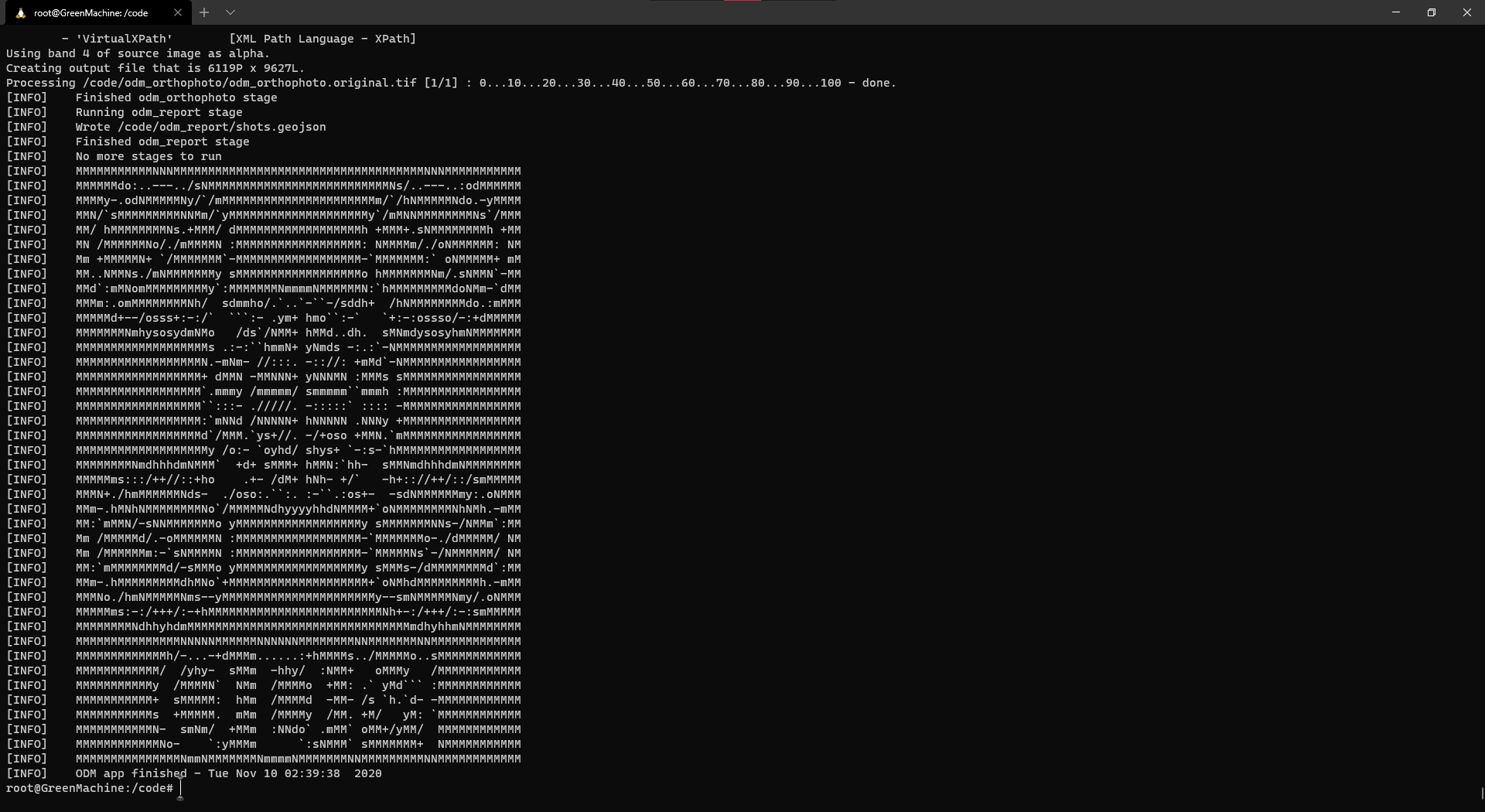Click the Linux penguin icon in the tab

[21, 13]
